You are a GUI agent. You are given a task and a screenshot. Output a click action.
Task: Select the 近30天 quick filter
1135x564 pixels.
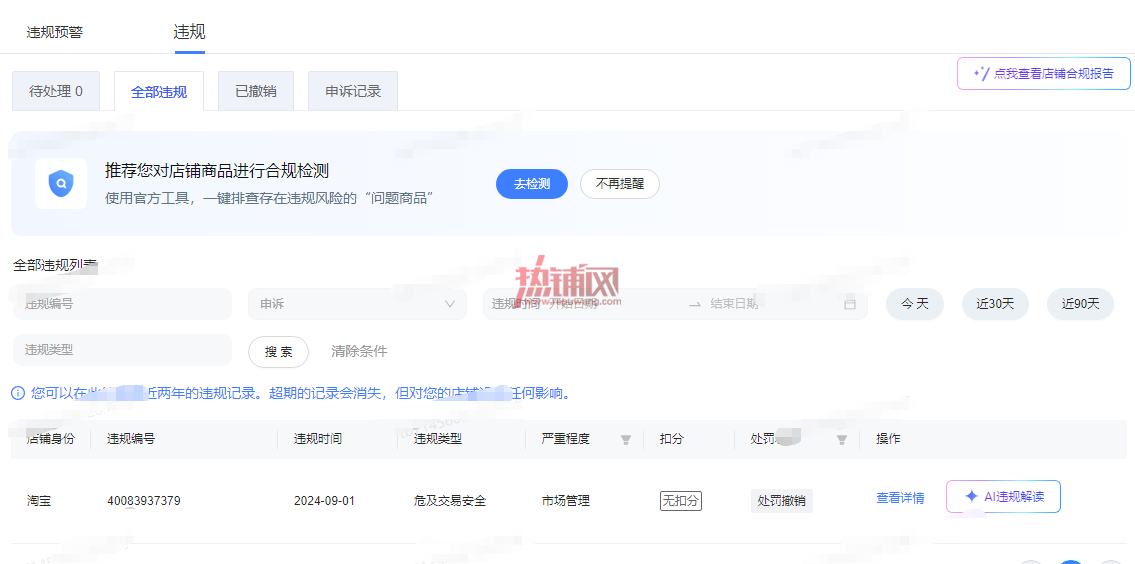click(995, 304)
